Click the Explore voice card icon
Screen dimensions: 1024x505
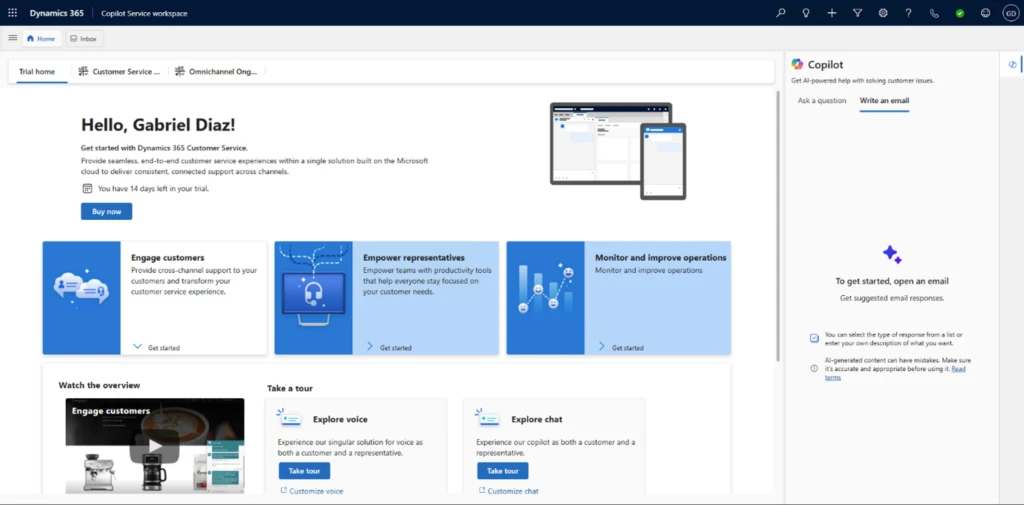pos(289,417)
